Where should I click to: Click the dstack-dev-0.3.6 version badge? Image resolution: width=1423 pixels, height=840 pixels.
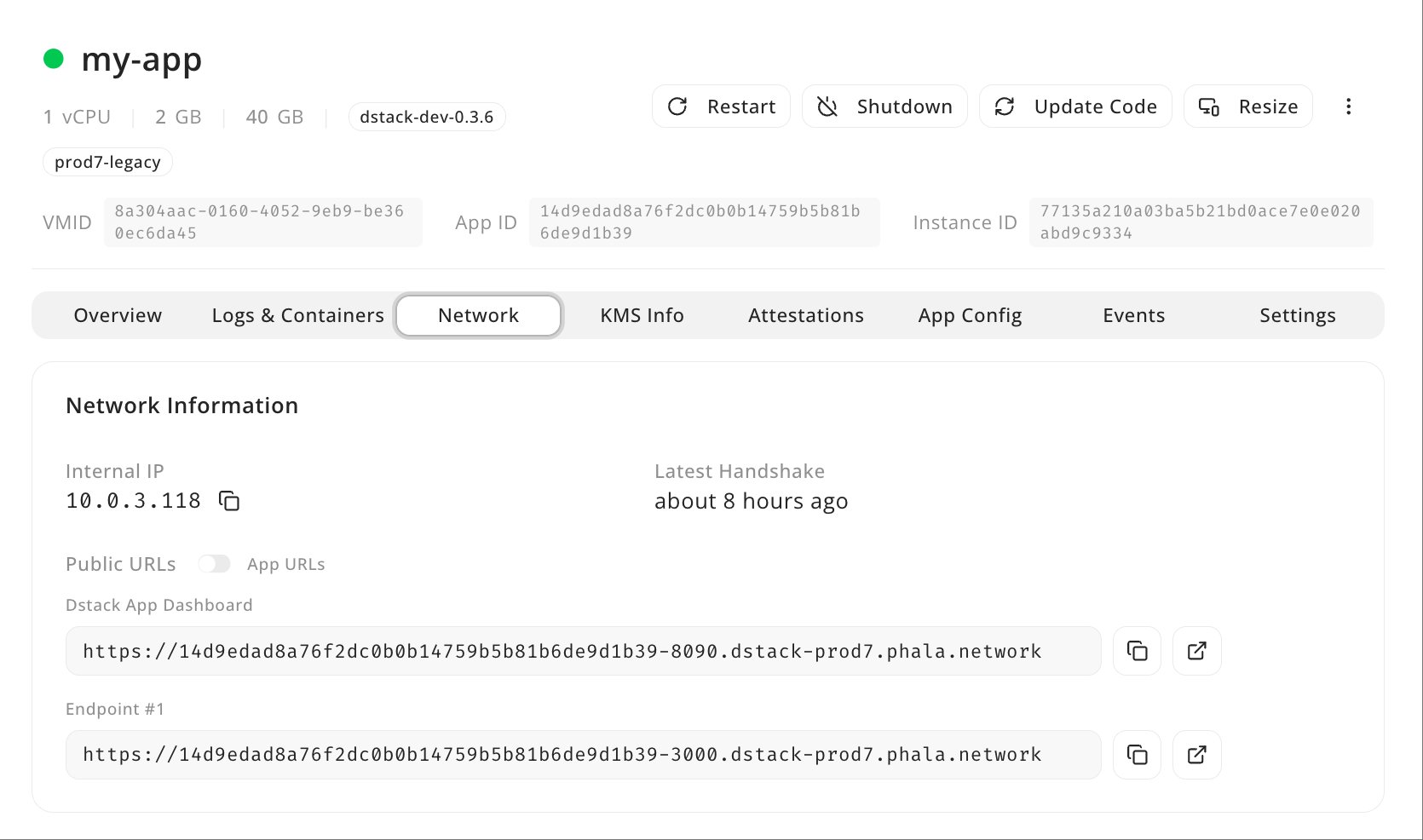427,117
